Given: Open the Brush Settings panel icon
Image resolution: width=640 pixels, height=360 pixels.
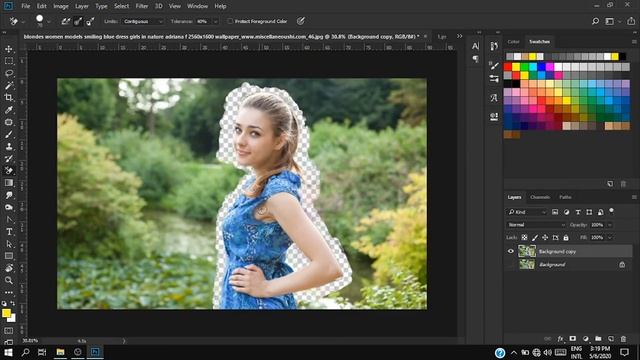Looking at the screenshot, I should 494,65.
